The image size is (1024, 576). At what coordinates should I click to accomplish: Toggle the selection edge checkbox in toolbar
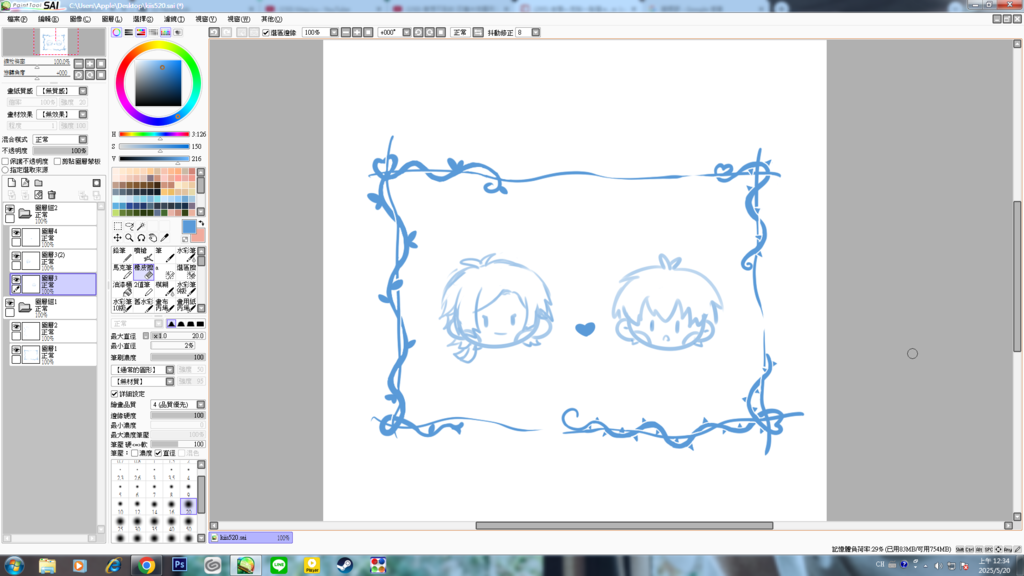tap(266, 33)
